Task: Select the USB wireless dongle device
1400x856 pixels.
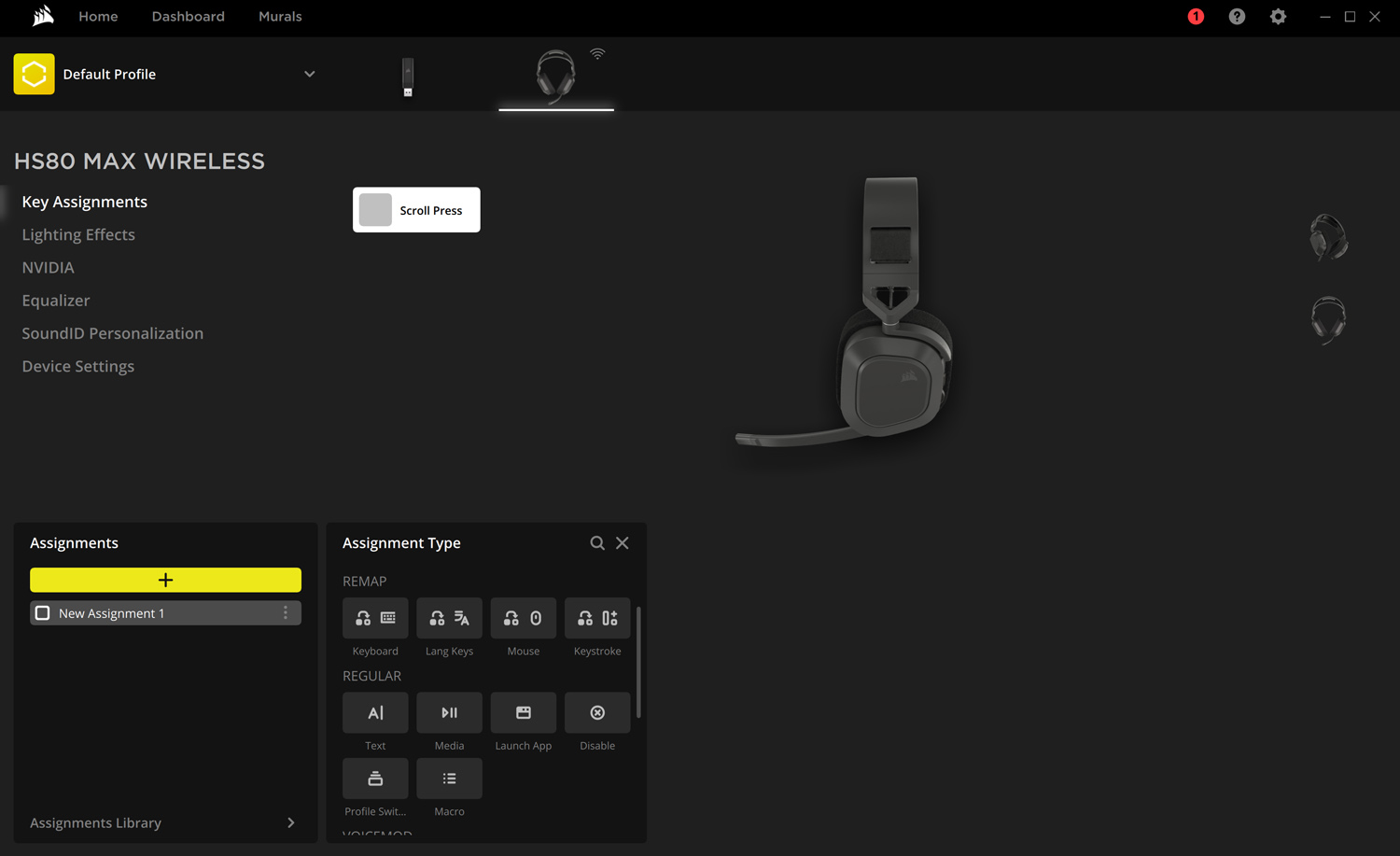Action: (x=408, y=77)
